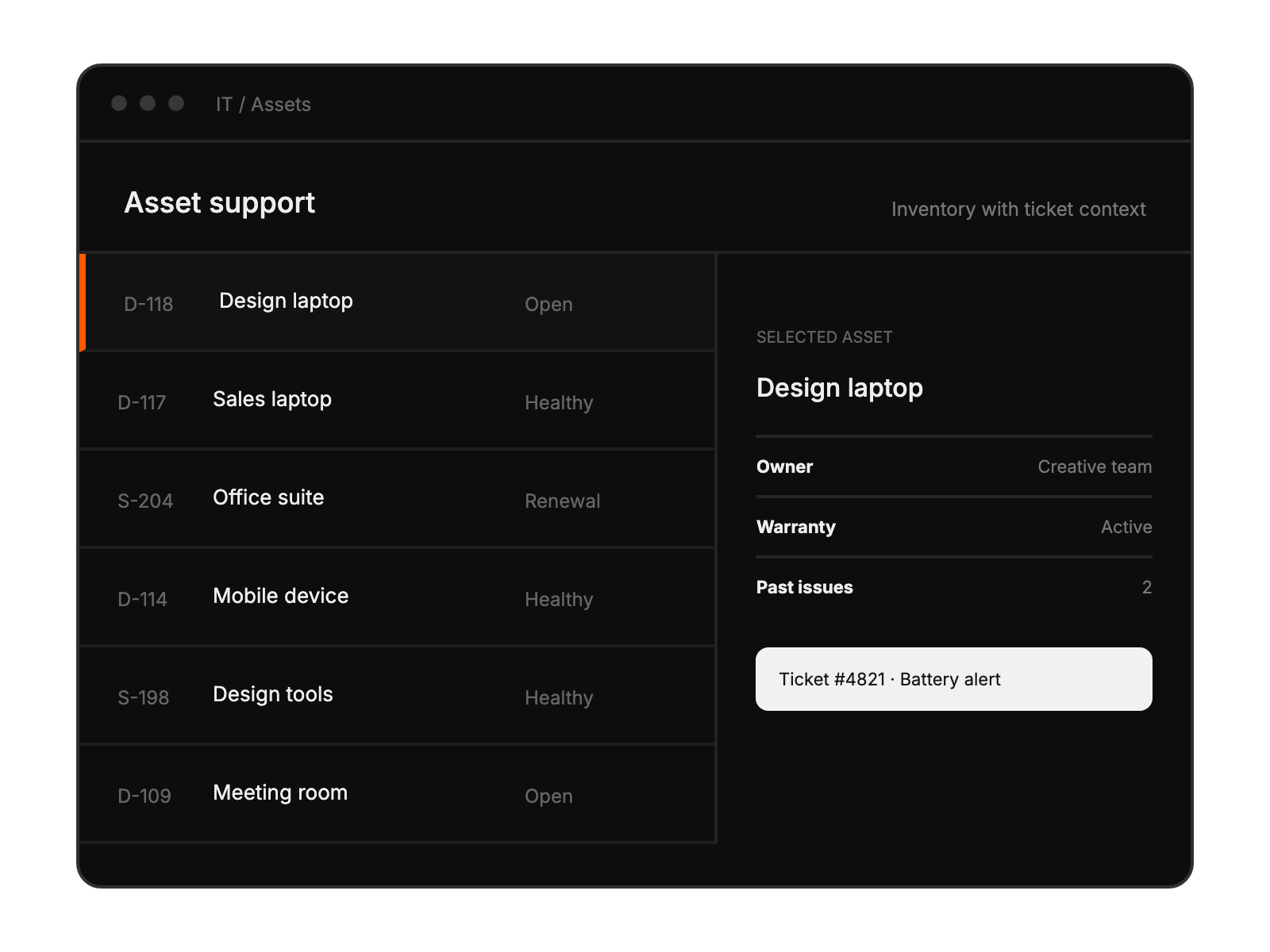Click the Past issues label
This screenshot has height=952, width=1270.
(x=805, y=587)
